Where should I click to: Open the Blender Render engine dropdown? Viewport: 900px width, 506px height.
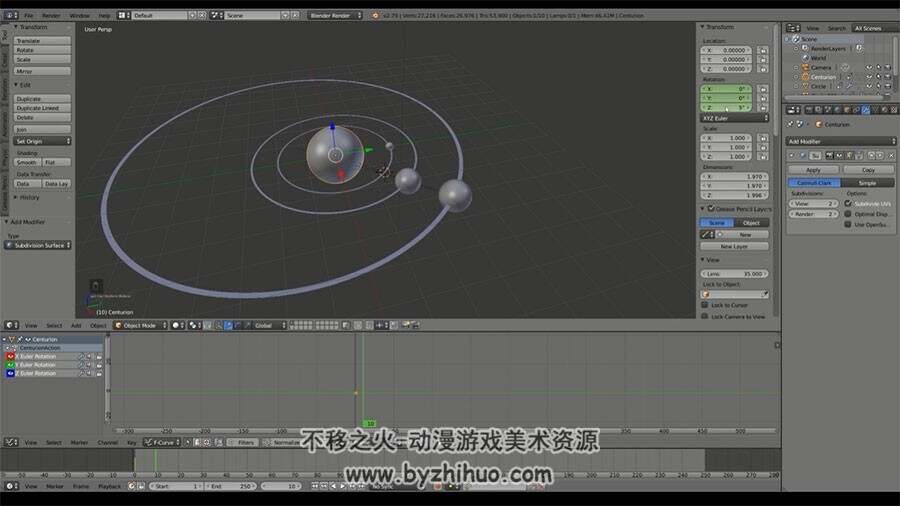click(x=336, y=15)
